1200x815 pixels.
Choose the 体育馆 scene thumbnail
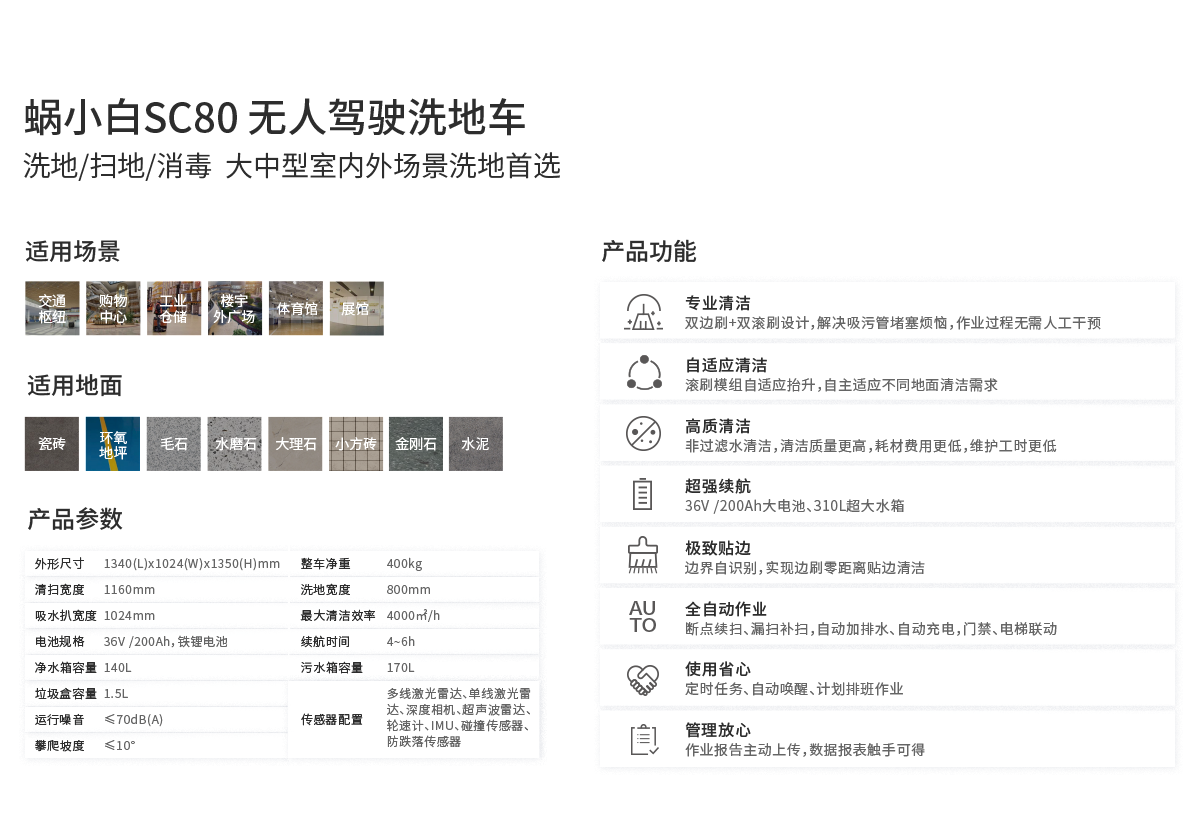[x=296, y=309]
